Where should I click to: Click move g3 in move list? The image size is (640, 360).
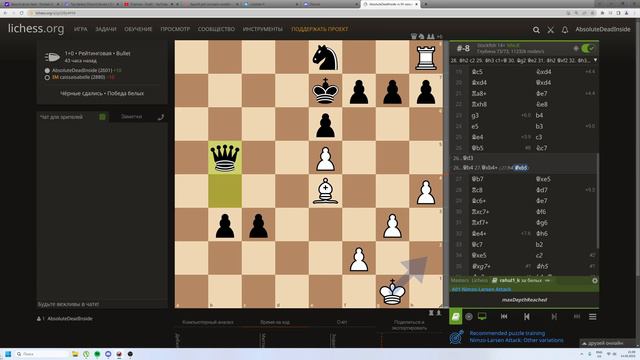pos(475,116)
